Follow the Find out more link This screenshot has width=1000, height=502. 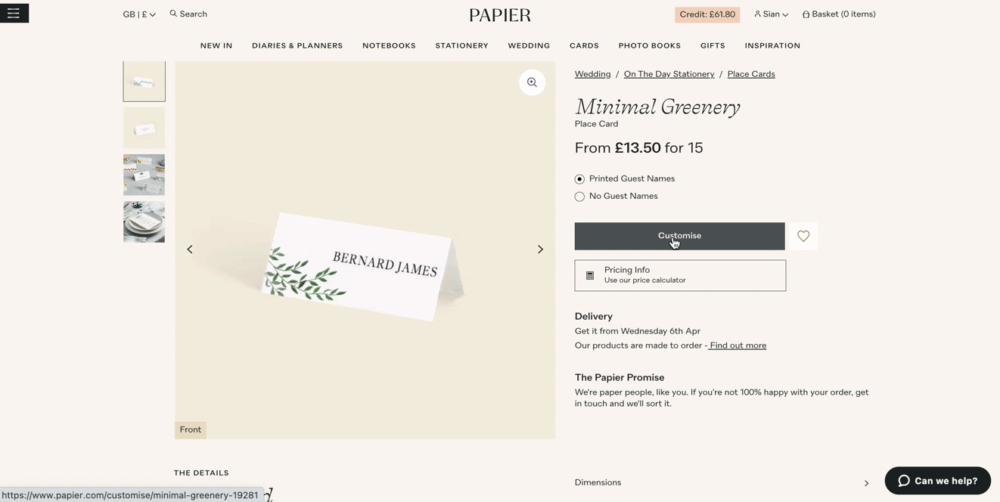(737, 346)
